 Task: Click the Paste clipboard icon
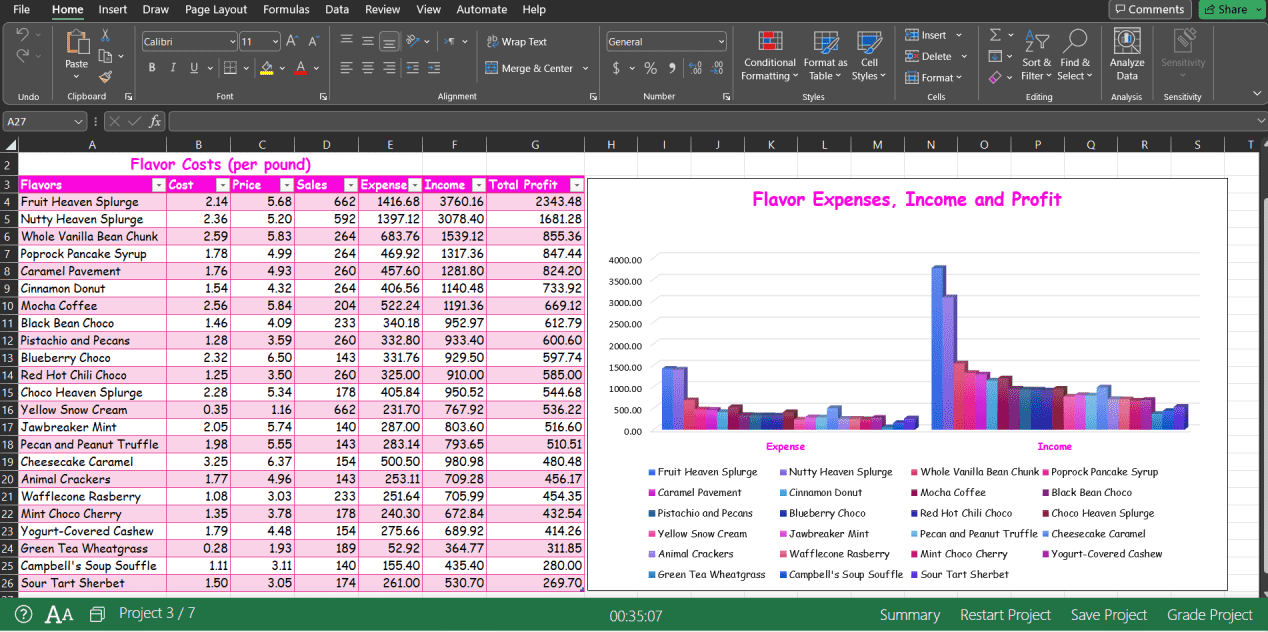(77, 42)
